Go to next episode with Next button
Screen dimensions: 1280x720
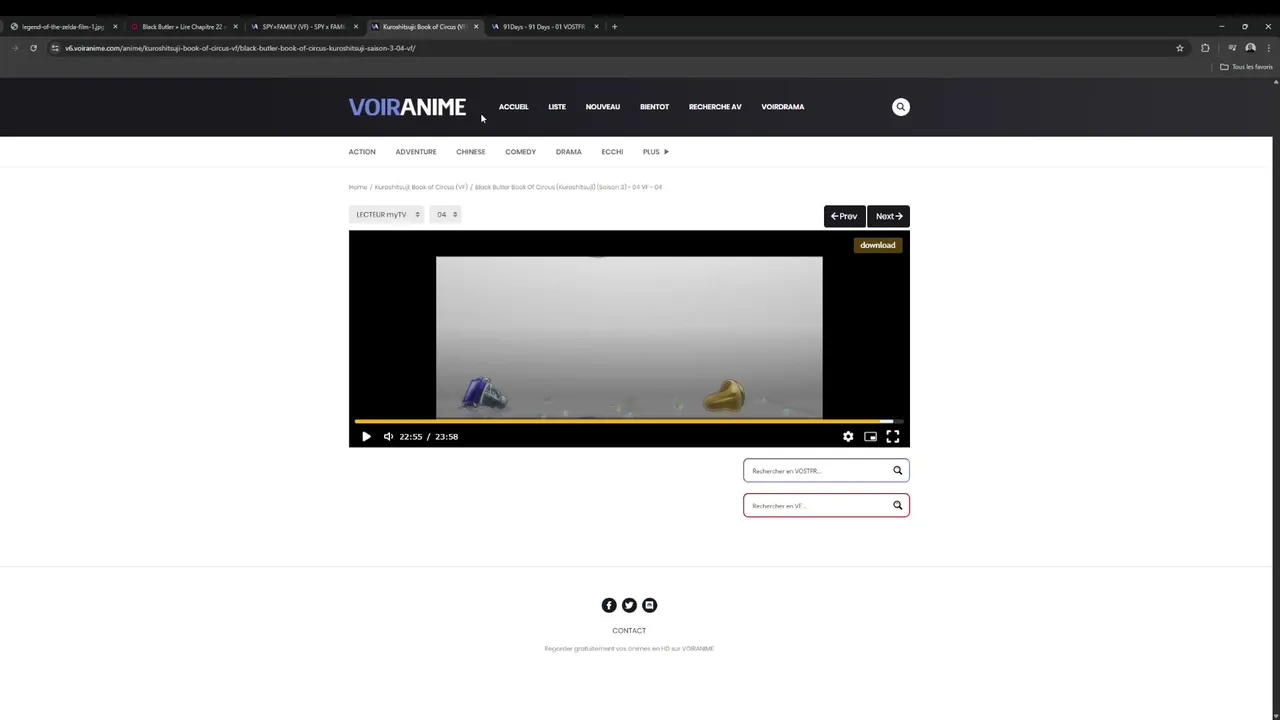click(888, 216)
